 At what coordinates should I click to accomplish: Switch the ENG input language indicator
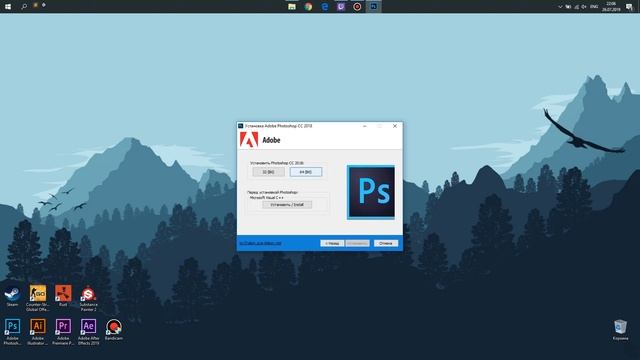(x=594, y=7)
